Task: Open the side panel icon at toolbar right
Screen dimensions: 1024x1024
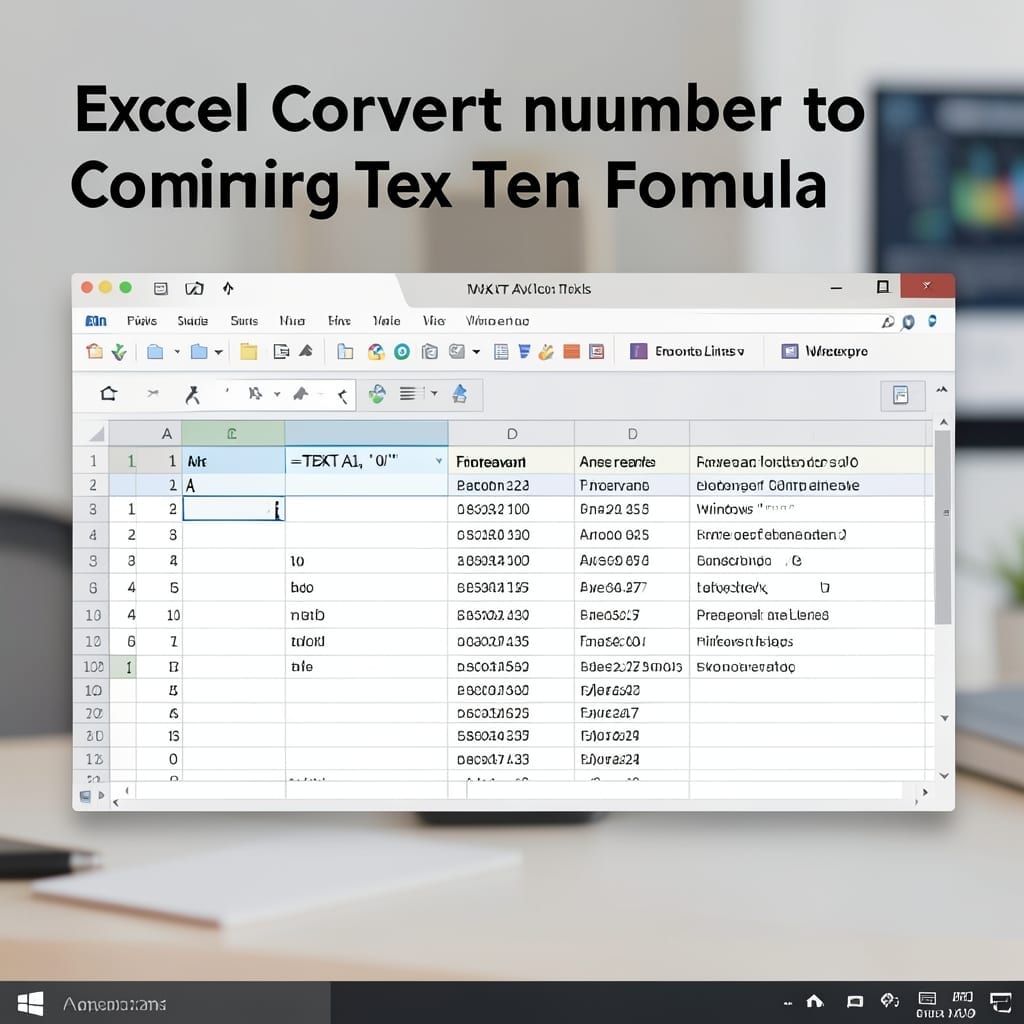Action: tap(902, 394)
